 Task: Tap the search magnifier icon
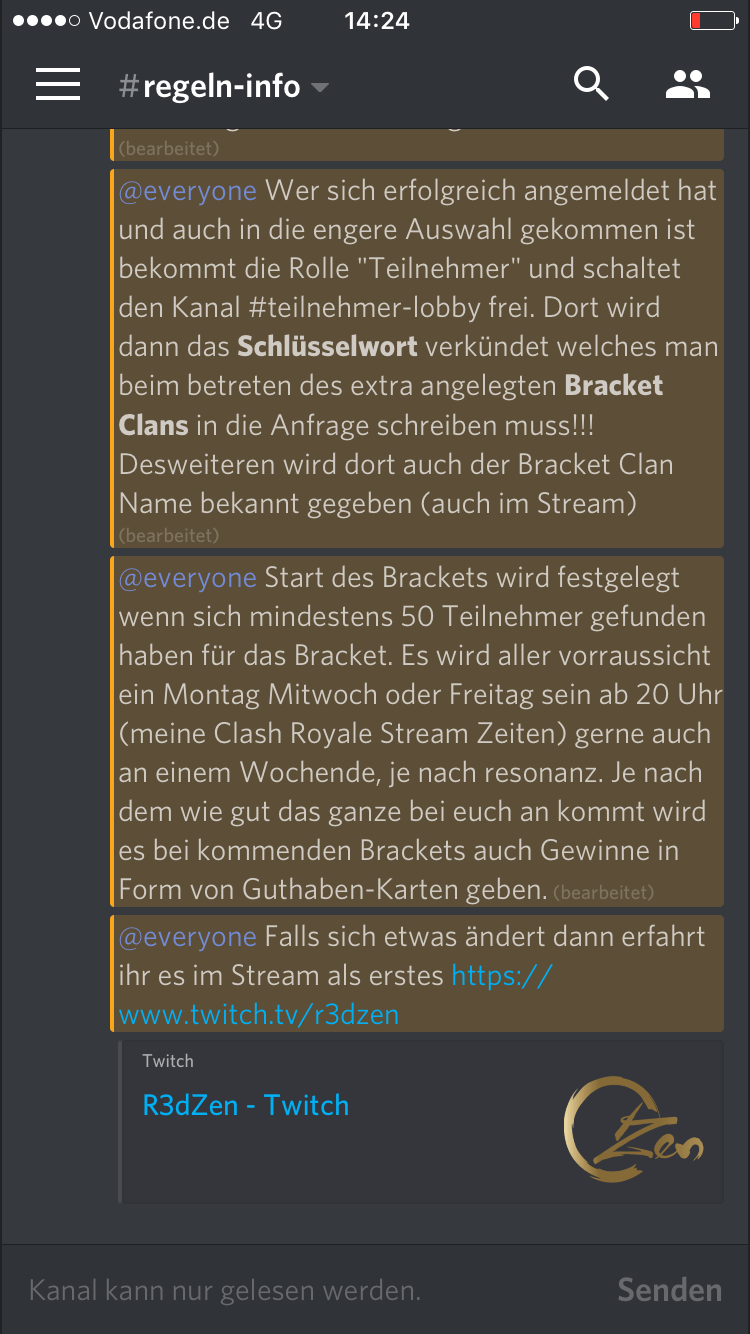(591, 84)
